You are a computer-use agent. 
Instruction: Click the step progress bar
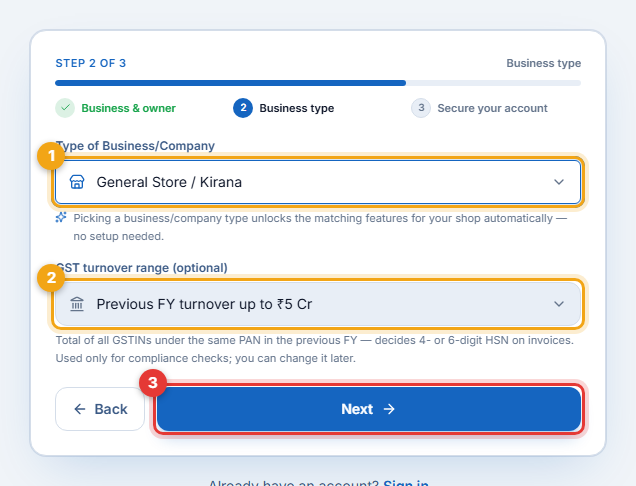click(318, 83)
